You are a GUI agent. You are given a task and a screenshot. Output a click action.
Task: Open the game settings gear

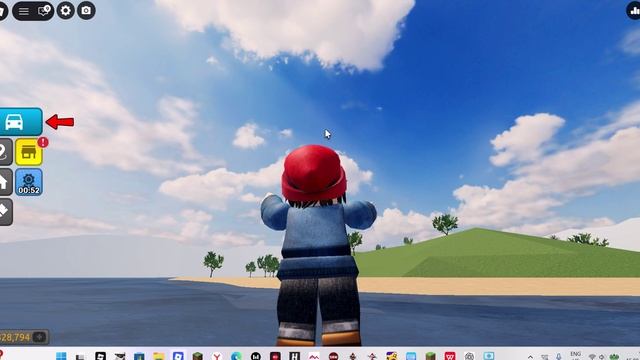pos(65,11)
